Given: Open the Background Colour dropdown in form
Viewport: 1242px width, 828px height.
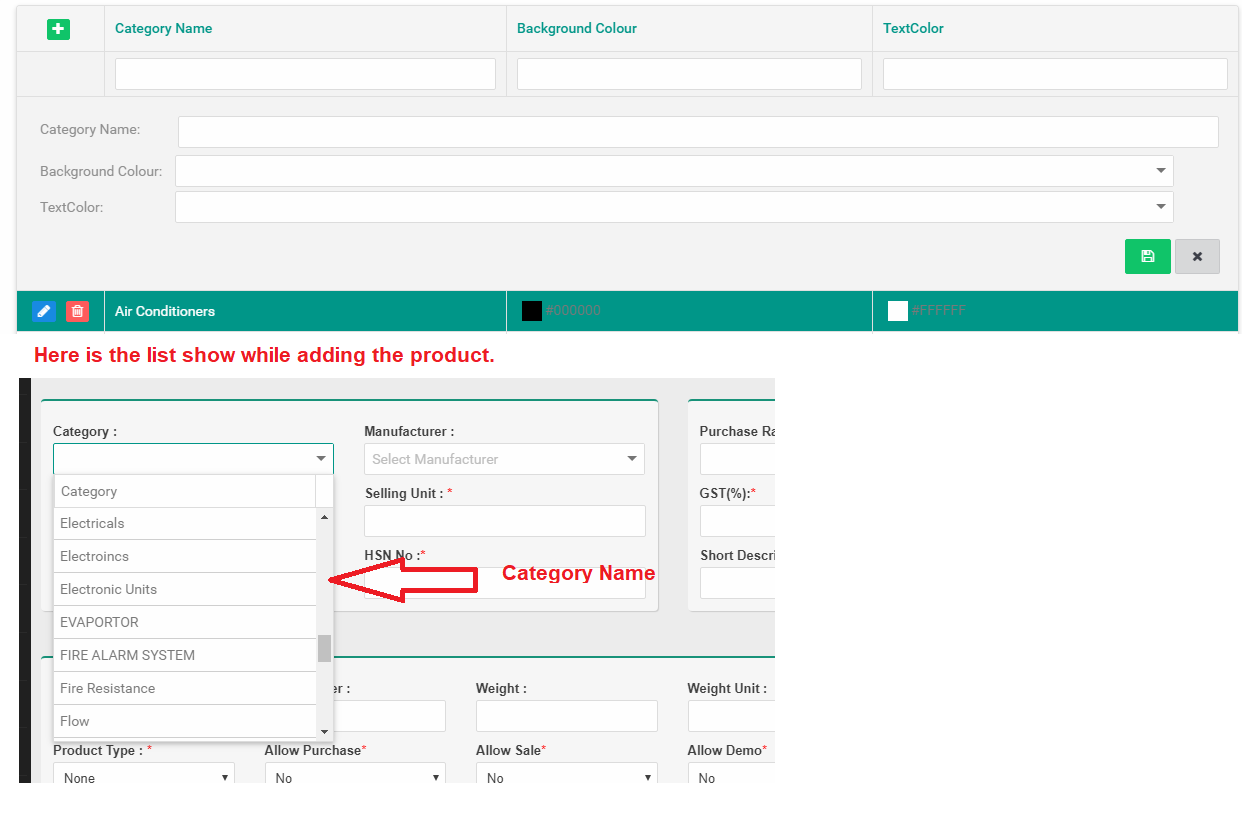Looking at the screenshot, I should [x=673, y=171].
